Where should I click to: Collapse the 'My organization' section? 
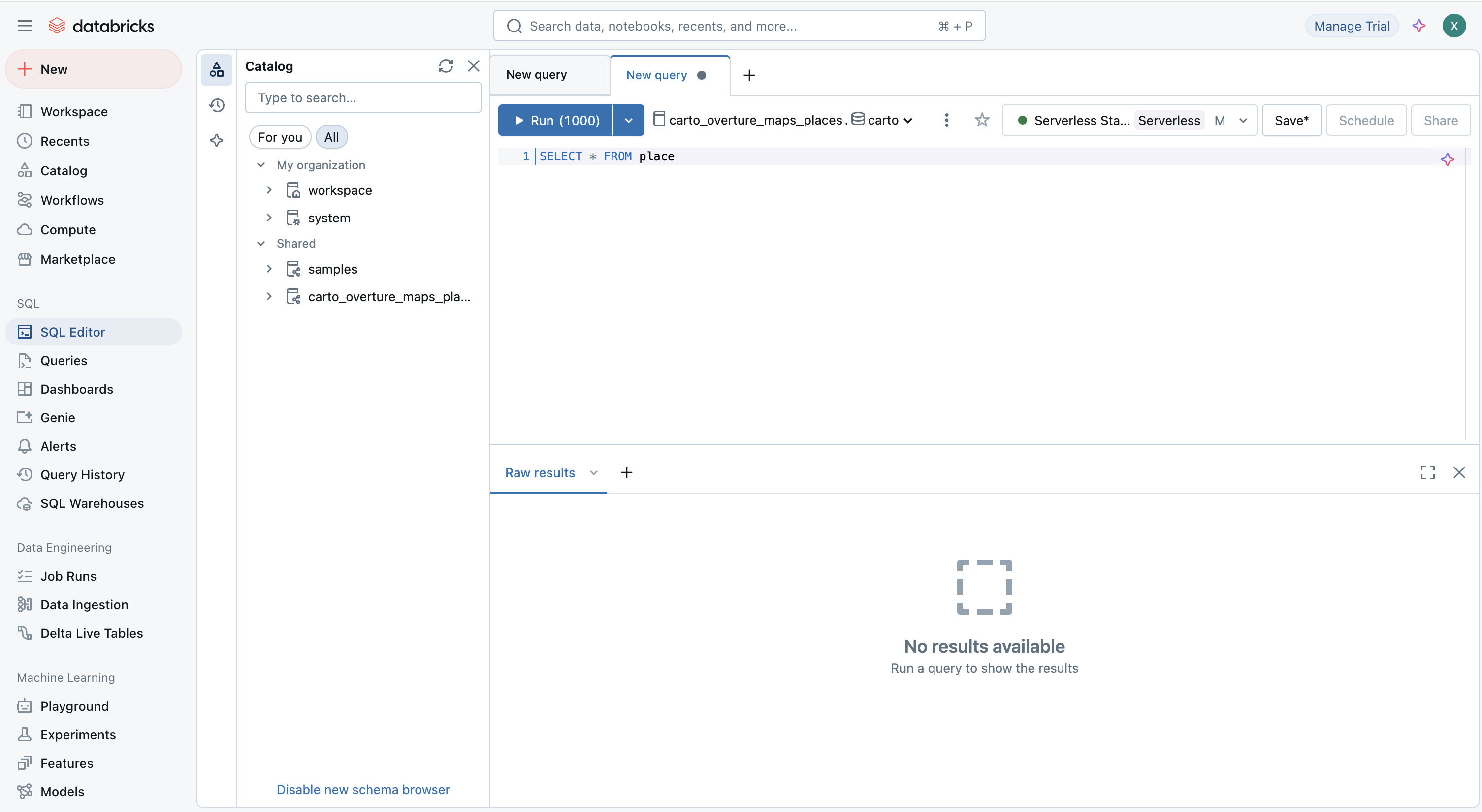(260, 165)
